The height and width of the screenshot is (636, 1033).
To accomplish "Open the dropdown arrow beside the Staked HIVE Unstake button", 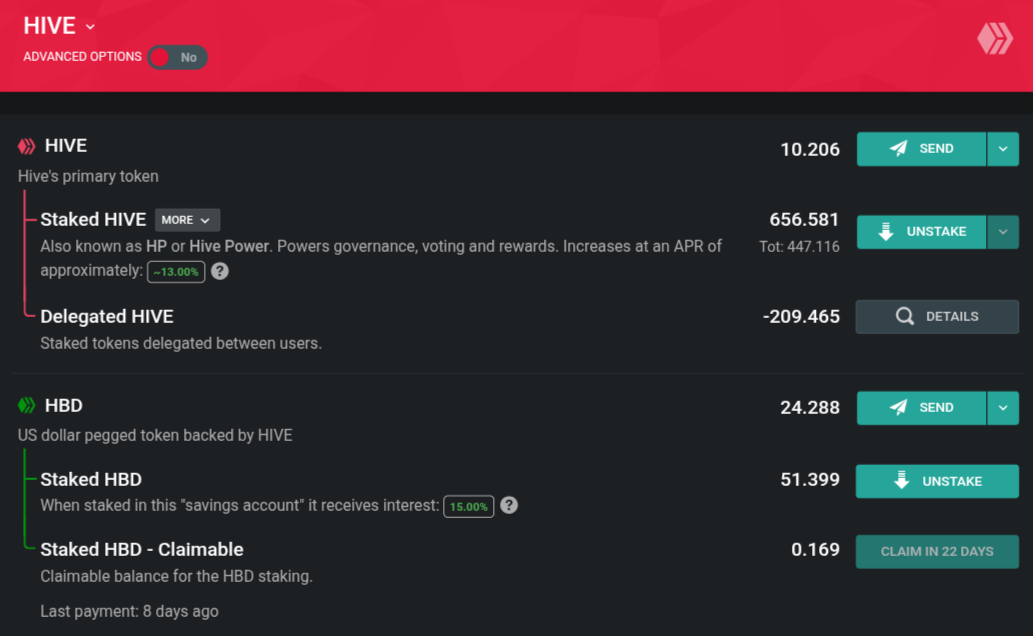I will tap(1003, 232).
